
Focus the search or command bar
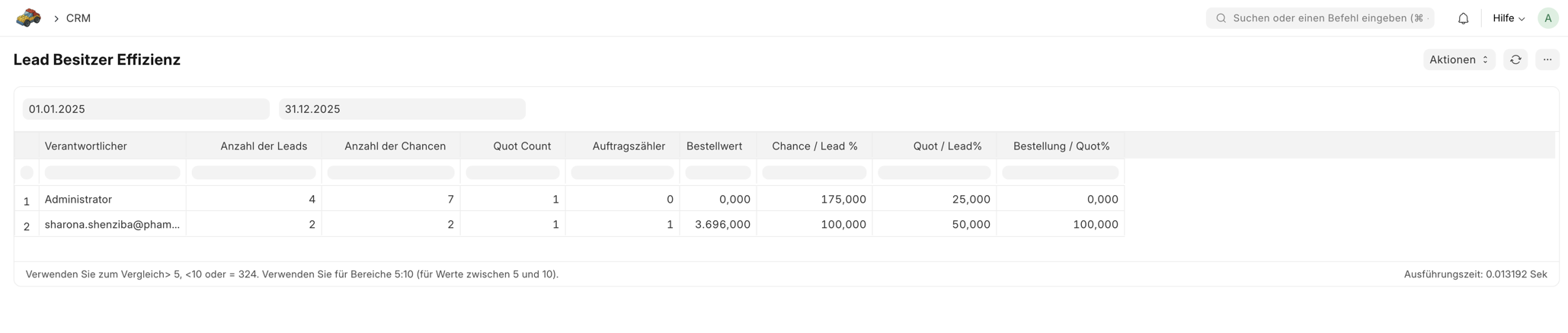[1327, 18]
